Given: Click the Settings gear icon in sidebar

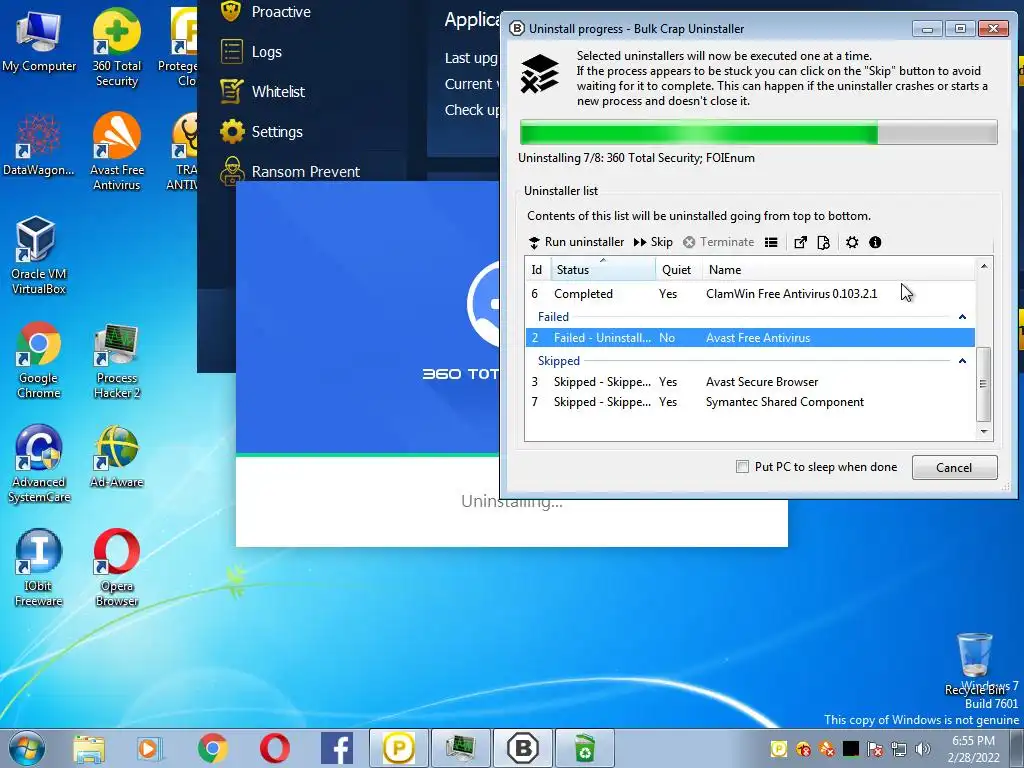Looking at the screenshot, I should coord(232,132).
